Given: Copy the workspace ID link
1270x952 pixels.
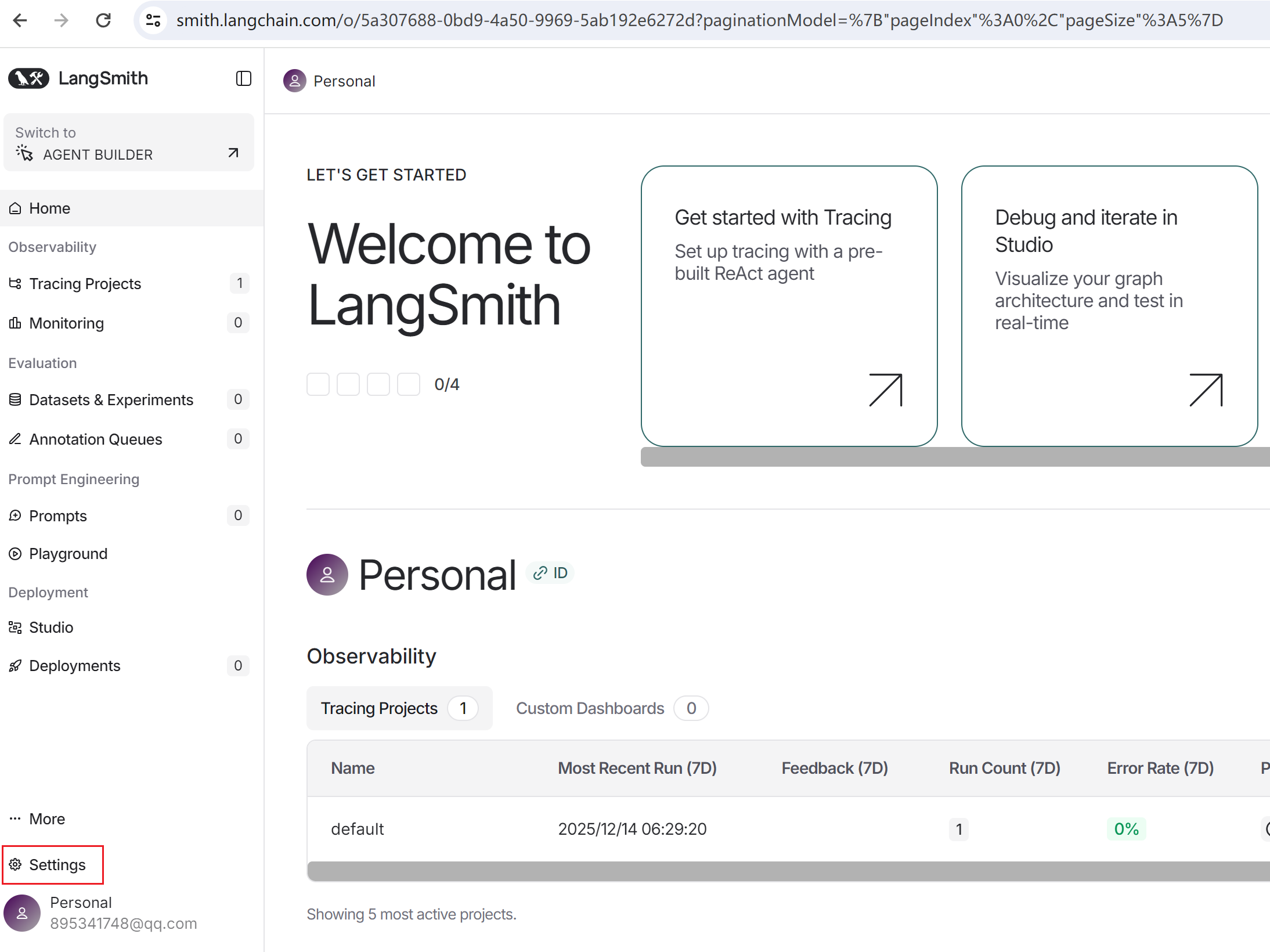Looking at the screenshot, I should point(550,573).
